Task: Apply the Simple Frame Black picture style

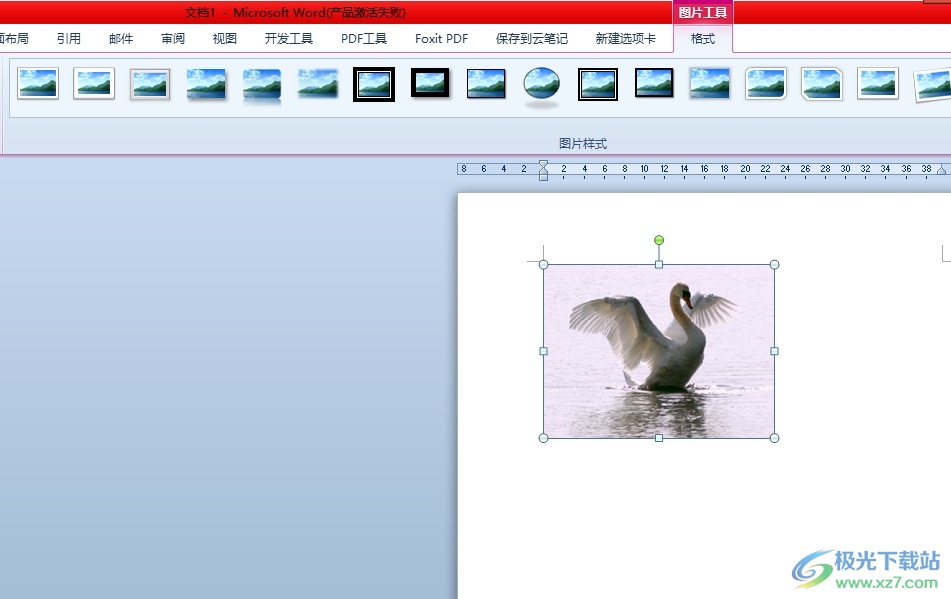Action: tap(486, 84)
